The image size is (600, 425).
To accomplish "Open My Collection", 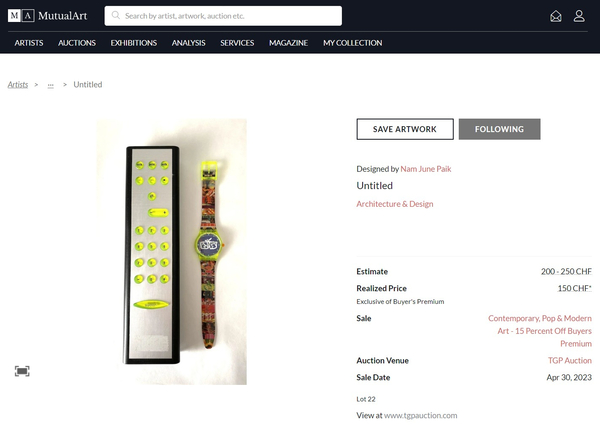I will pos(352,43).
